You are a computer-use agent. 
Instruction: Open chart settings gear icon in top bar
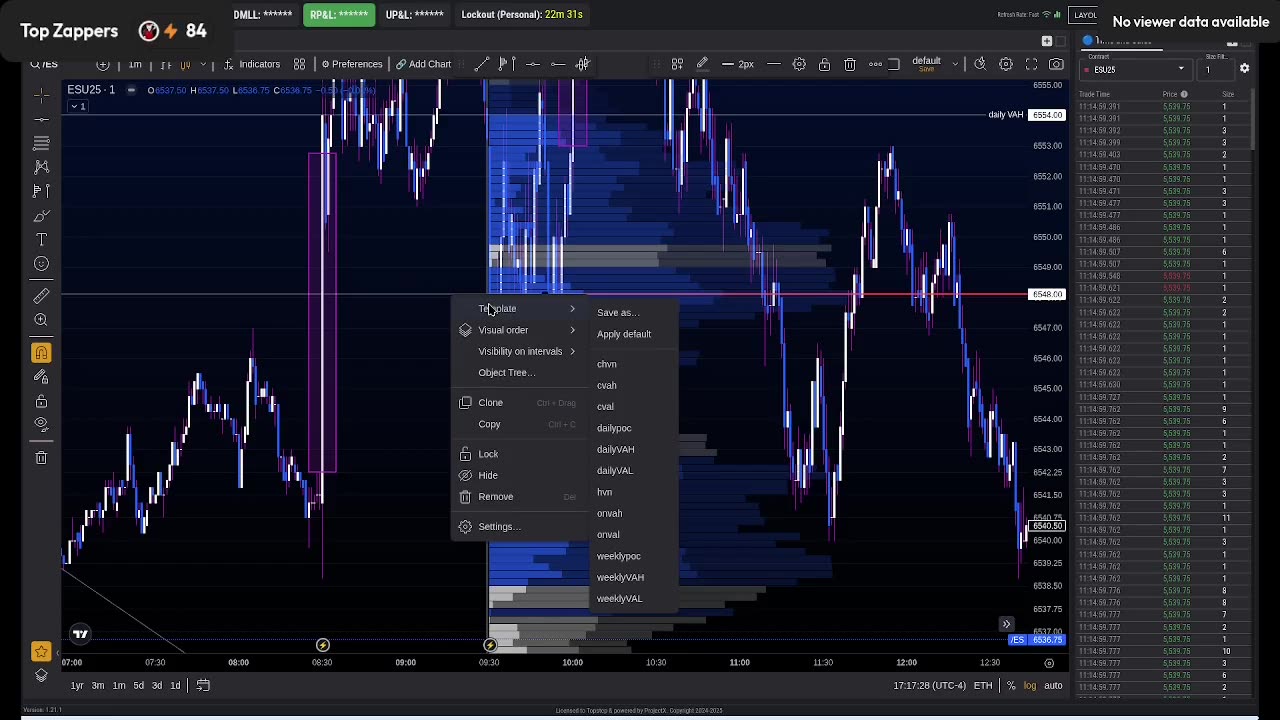(x=1006, y=64)
